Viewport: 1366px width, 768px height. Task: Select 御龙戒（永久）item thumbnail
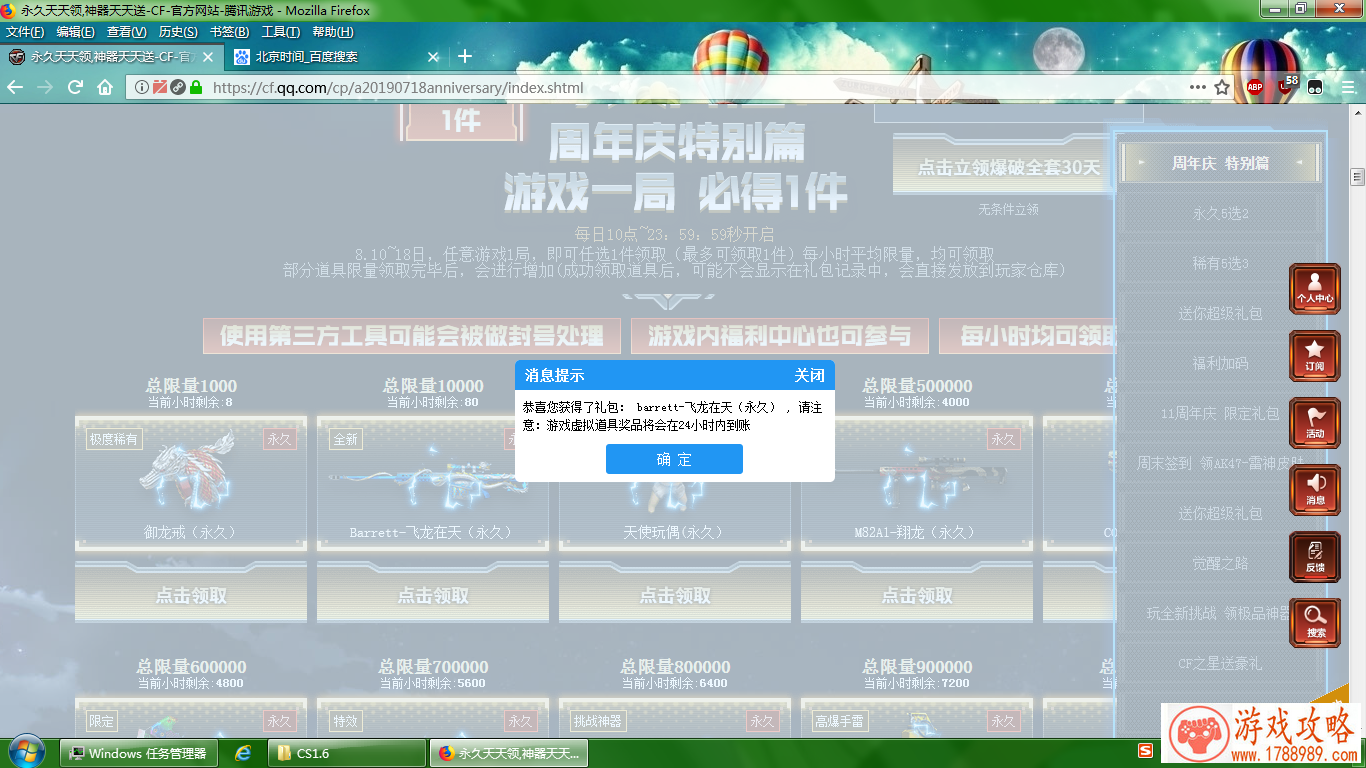pyautogui.click(x=191, y=484)
